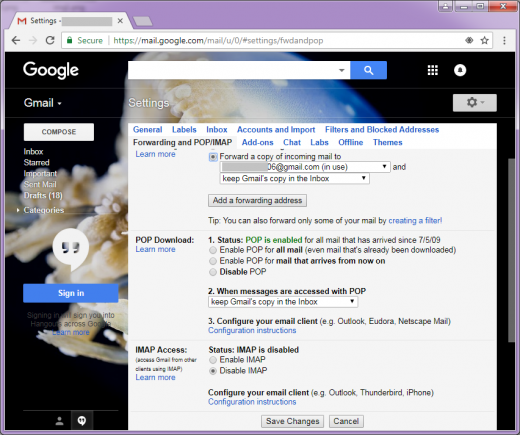Viewport: 520px width, 435px height.
Task: Bookmark this page with the star
Action: coord(484,41)
